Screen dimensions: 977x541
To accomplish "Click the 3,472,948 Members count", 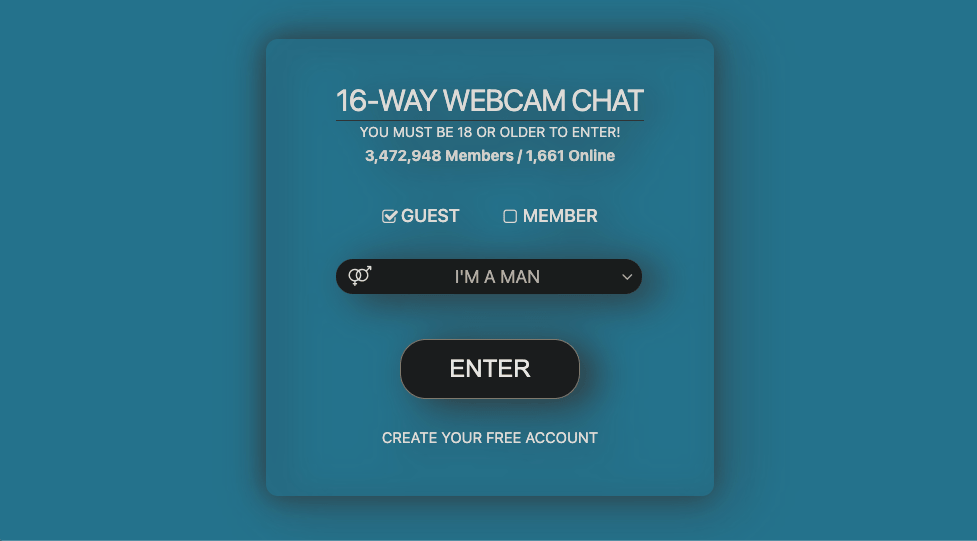I will point(439,156).
